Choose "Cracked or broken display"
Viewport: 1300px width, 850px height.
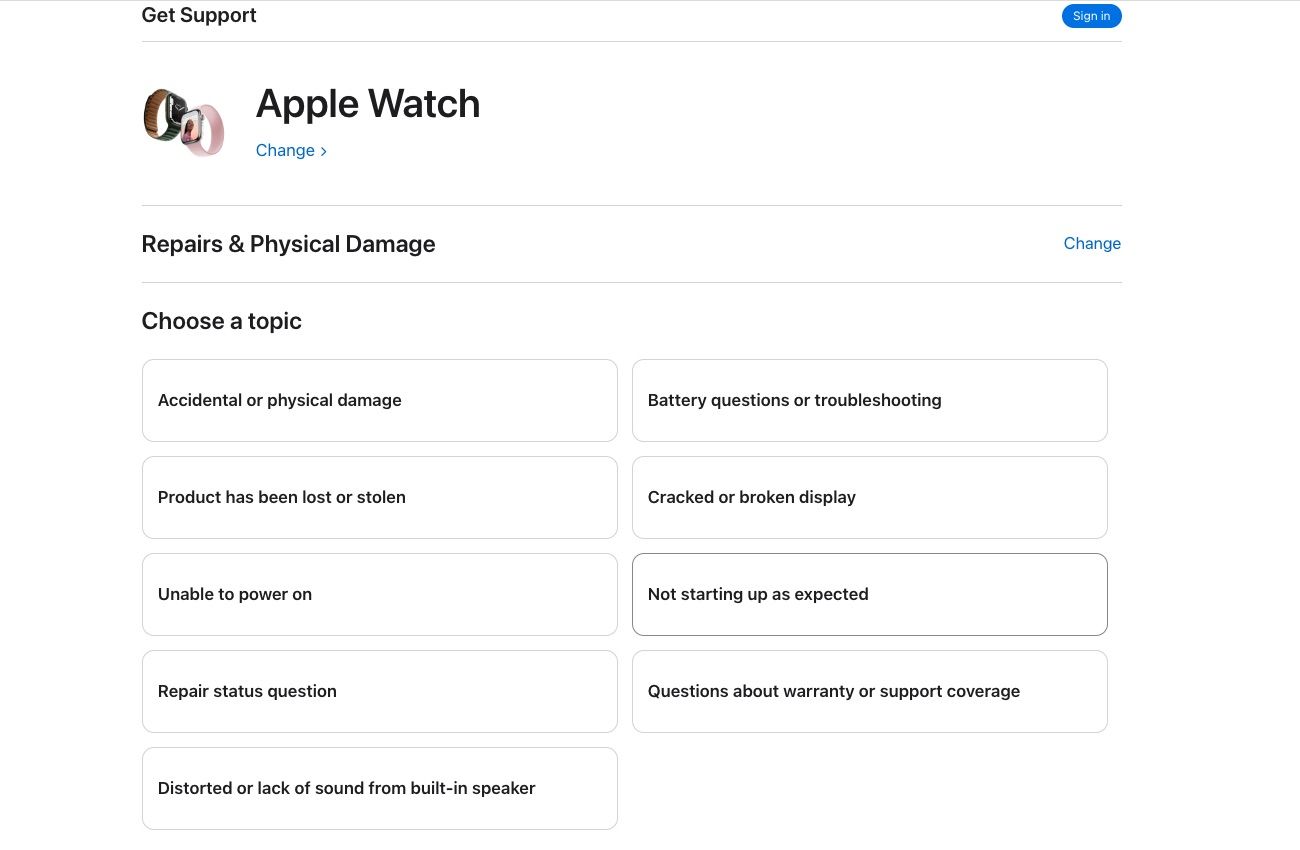pyautogui.click(x=869, y=497)
